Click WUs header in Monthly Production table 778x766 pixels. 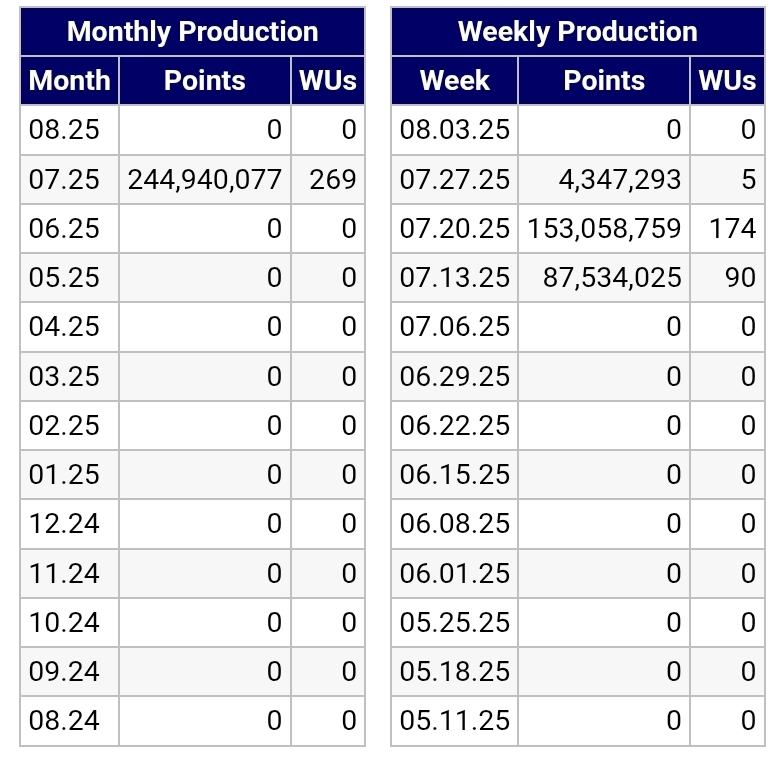coord(328,81)
